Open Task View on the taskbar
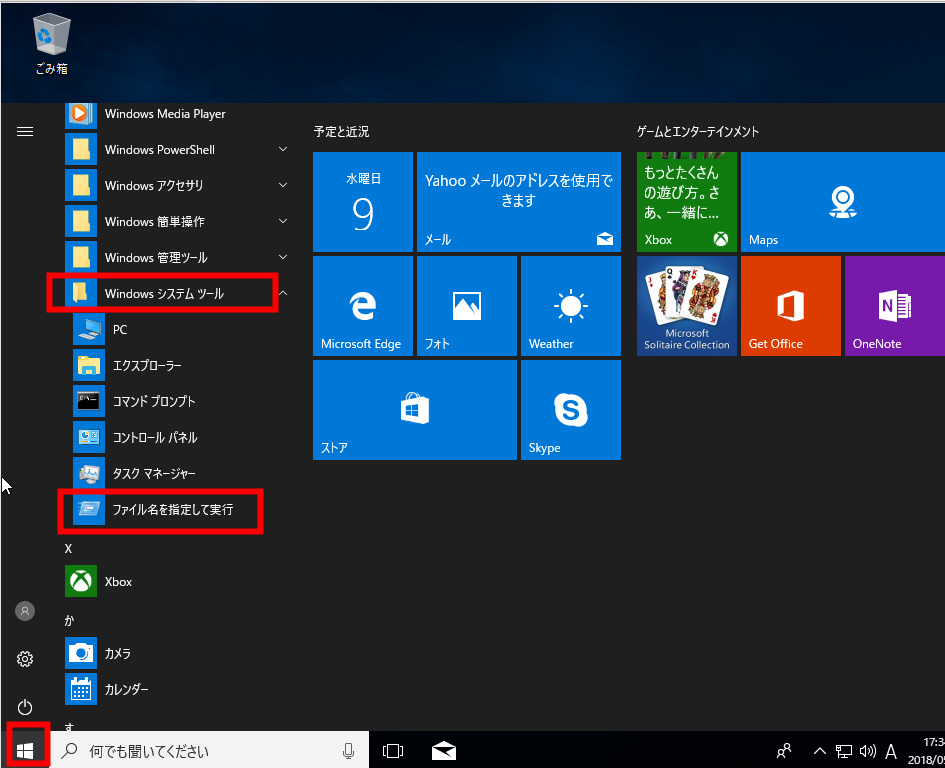The image size is (945, 768). click(393, 751)
